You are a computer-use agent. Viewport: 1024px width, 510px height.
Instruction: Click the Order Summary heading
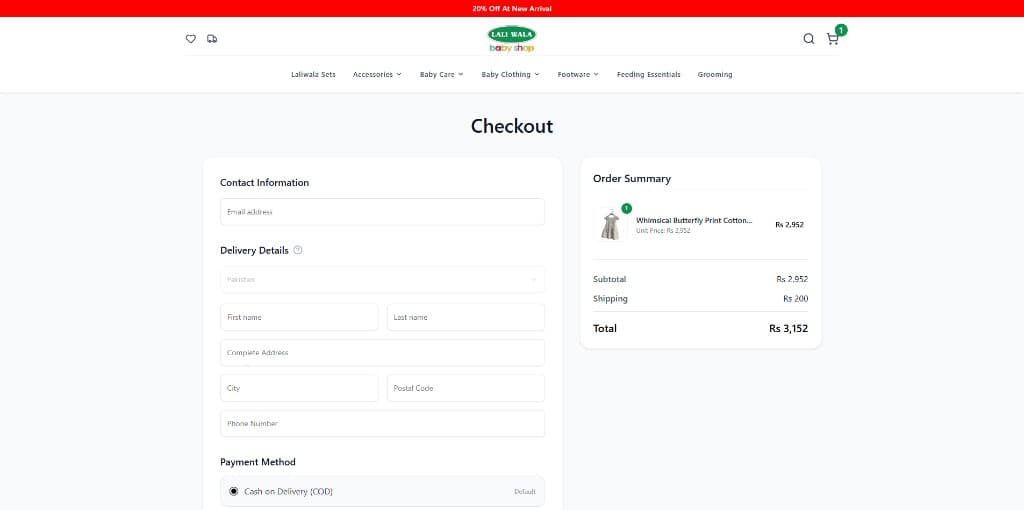point(632,178)
